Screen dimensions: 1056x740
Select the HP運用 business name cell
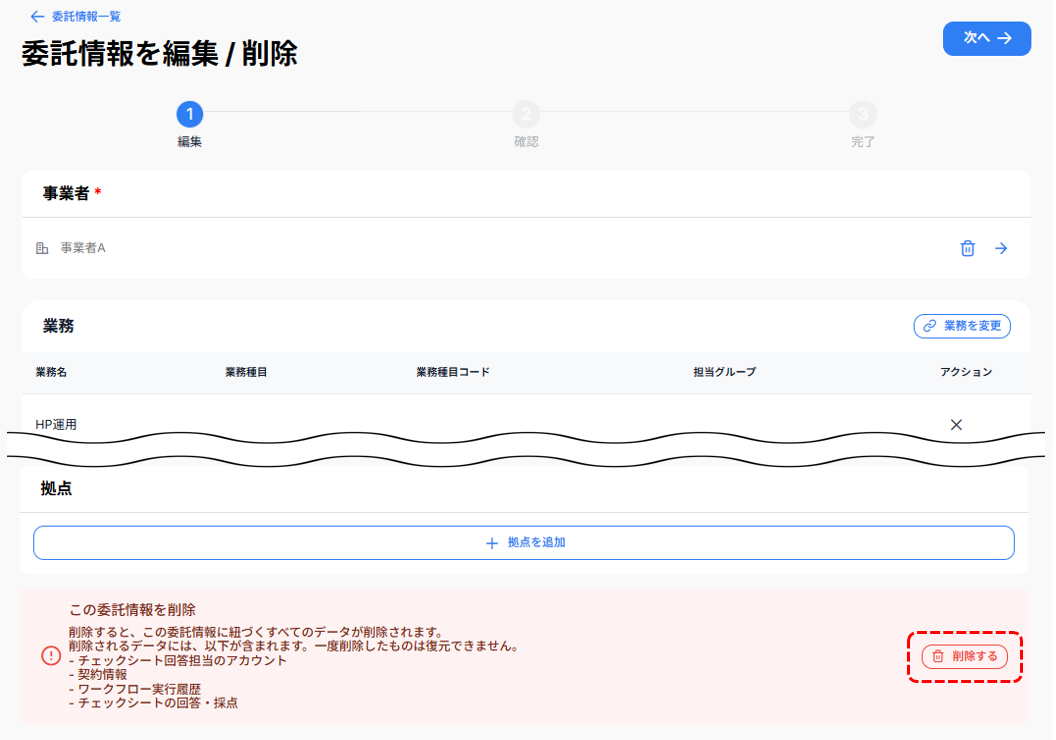click(x=56, y=425)
